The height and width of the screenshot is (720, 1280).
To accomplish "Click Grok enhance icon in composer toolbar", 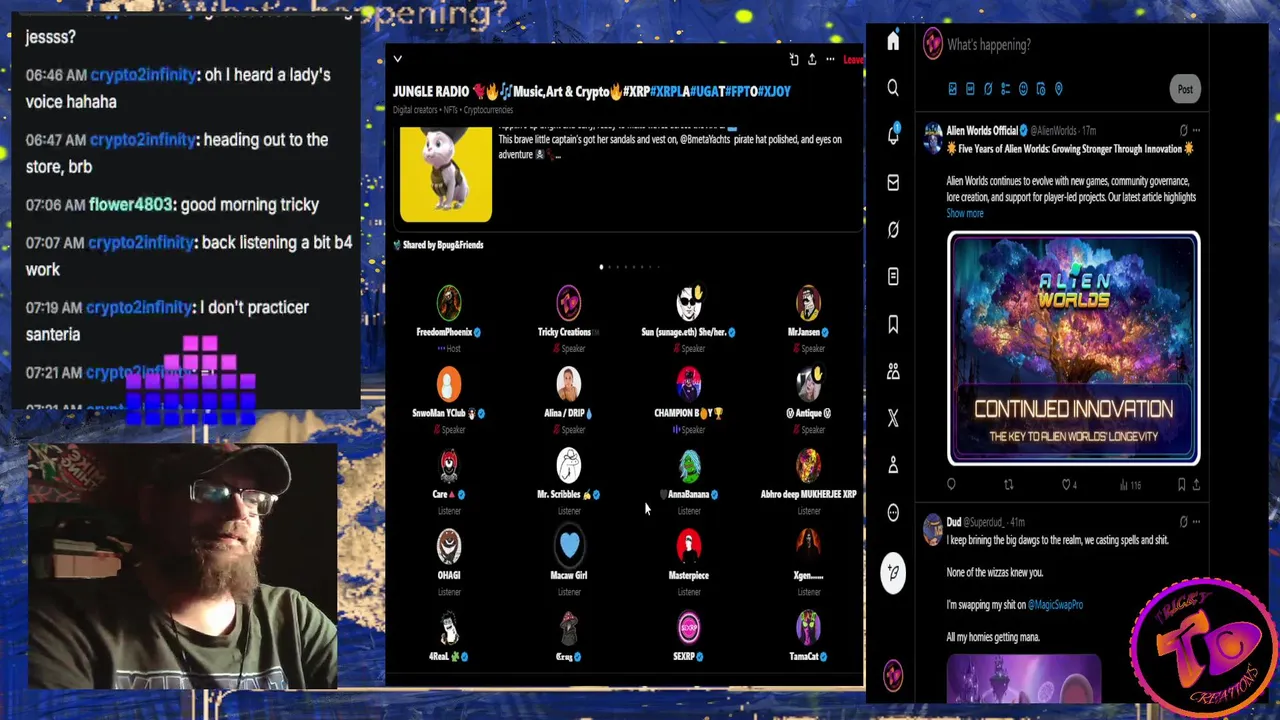I will tap(988, 89).
